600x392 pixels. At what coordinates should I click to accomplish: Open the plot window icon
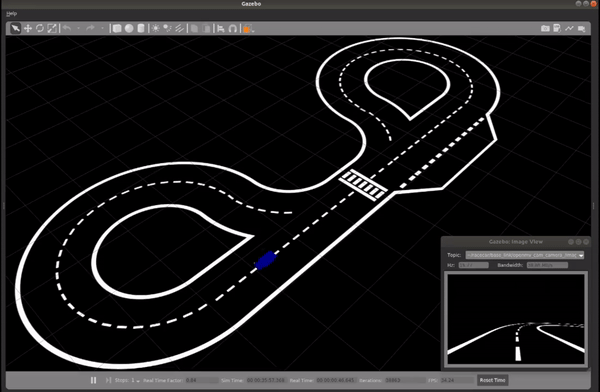(569, 29)
